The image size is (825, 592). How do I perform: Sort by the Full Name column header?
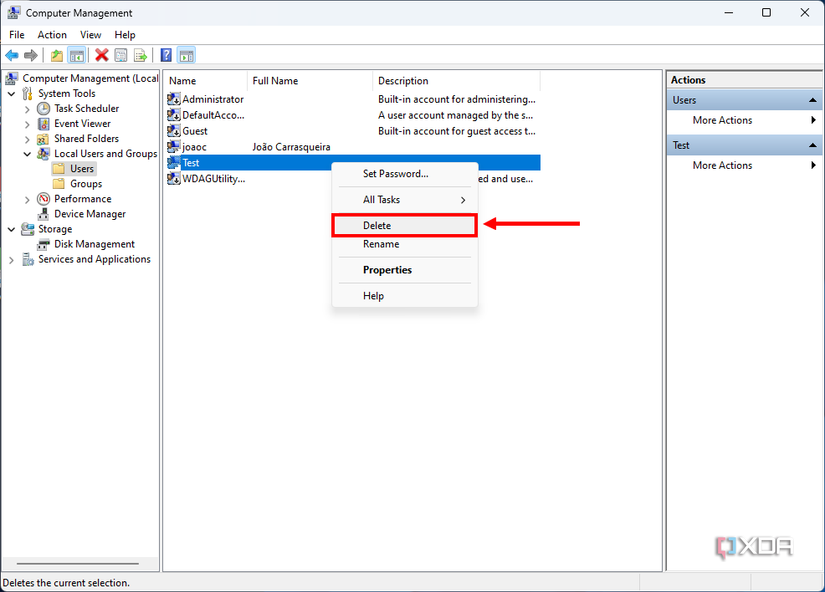point(310,81)
